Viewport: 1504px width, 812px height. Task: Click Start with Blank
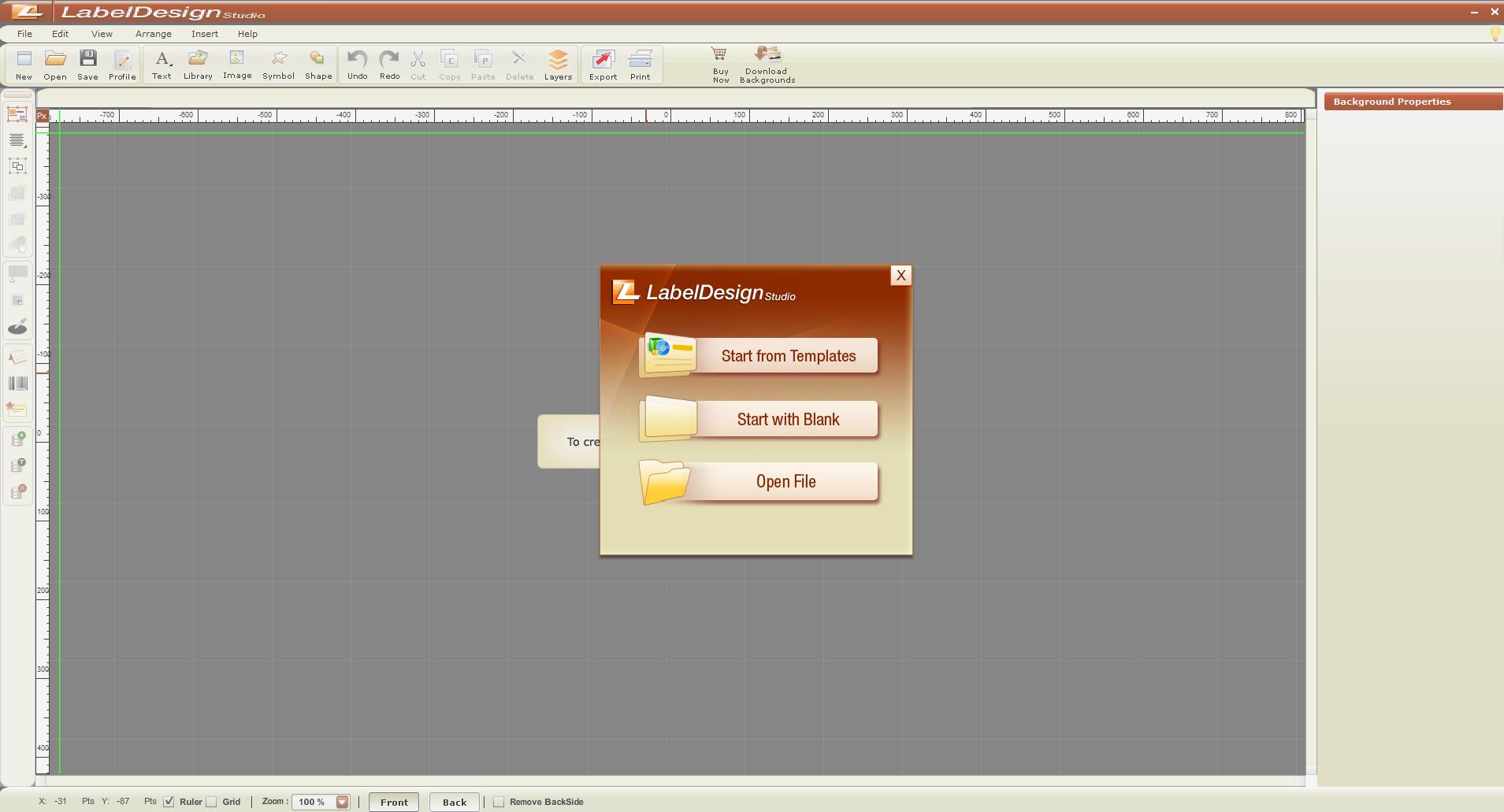[759, 419]
